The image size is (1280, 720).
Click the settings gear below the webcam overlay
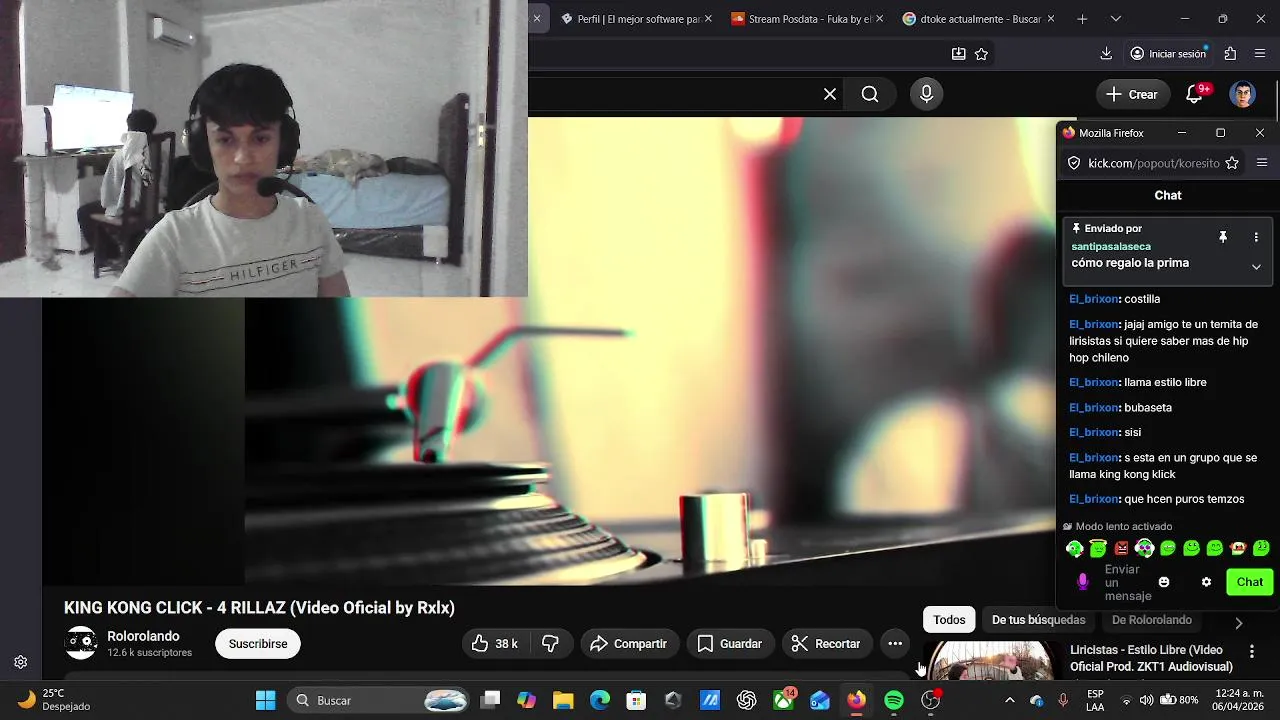pyautogui.click(x=20, y=662)
